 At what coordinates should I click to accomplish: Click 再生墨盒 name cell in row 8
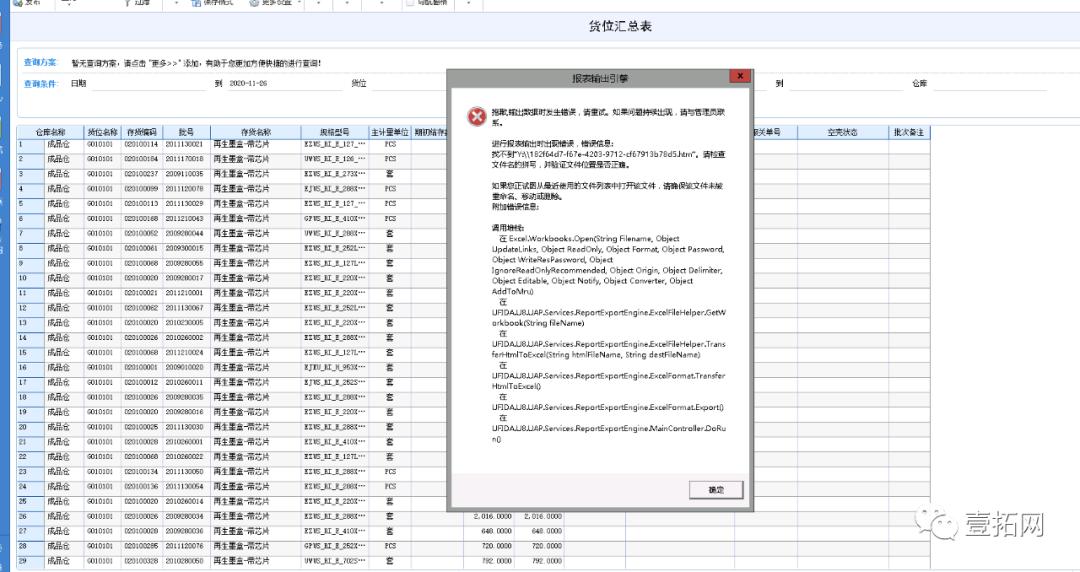click(256, 249)
